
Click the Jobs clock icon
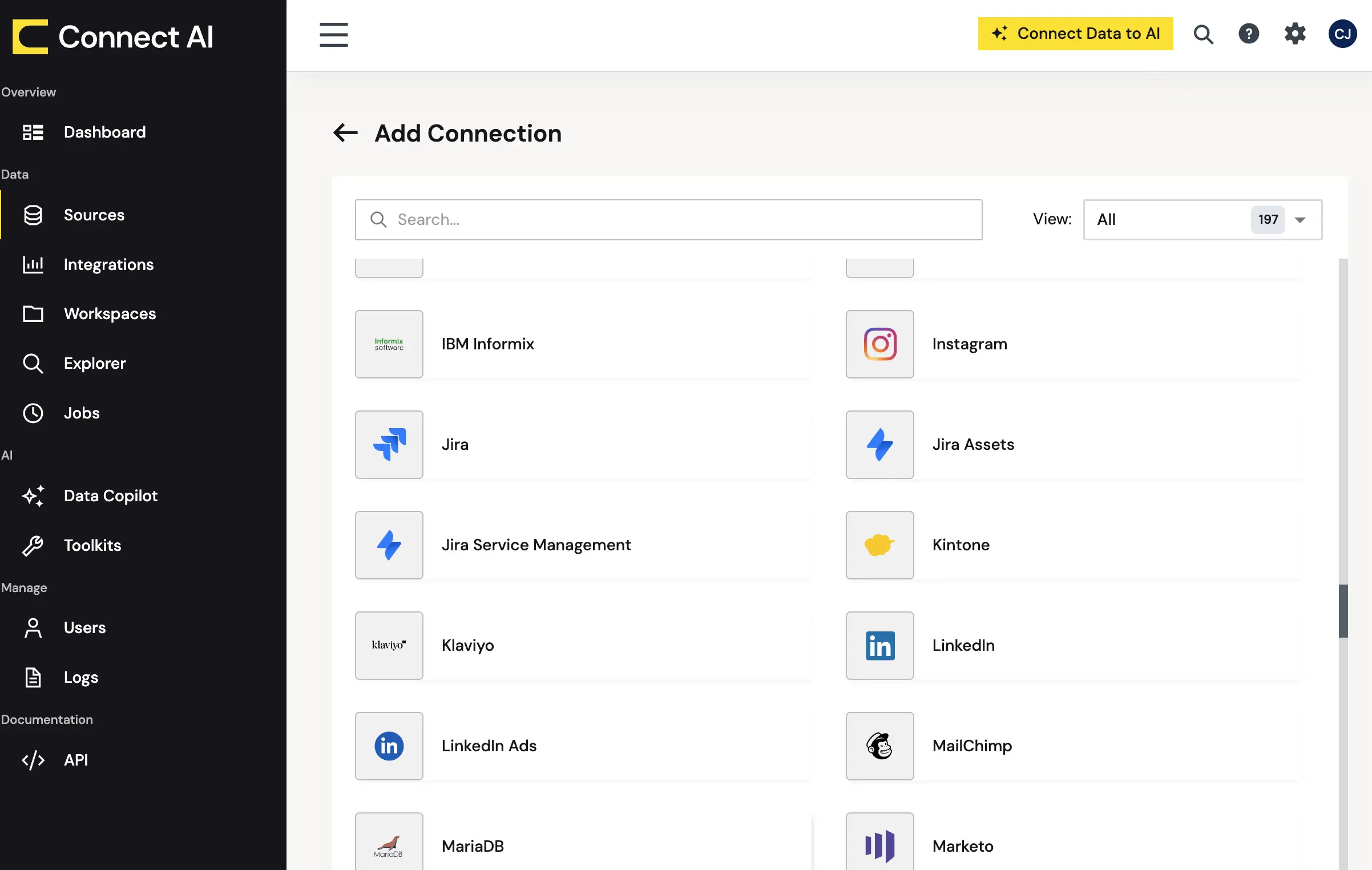[x=33, y=413]
